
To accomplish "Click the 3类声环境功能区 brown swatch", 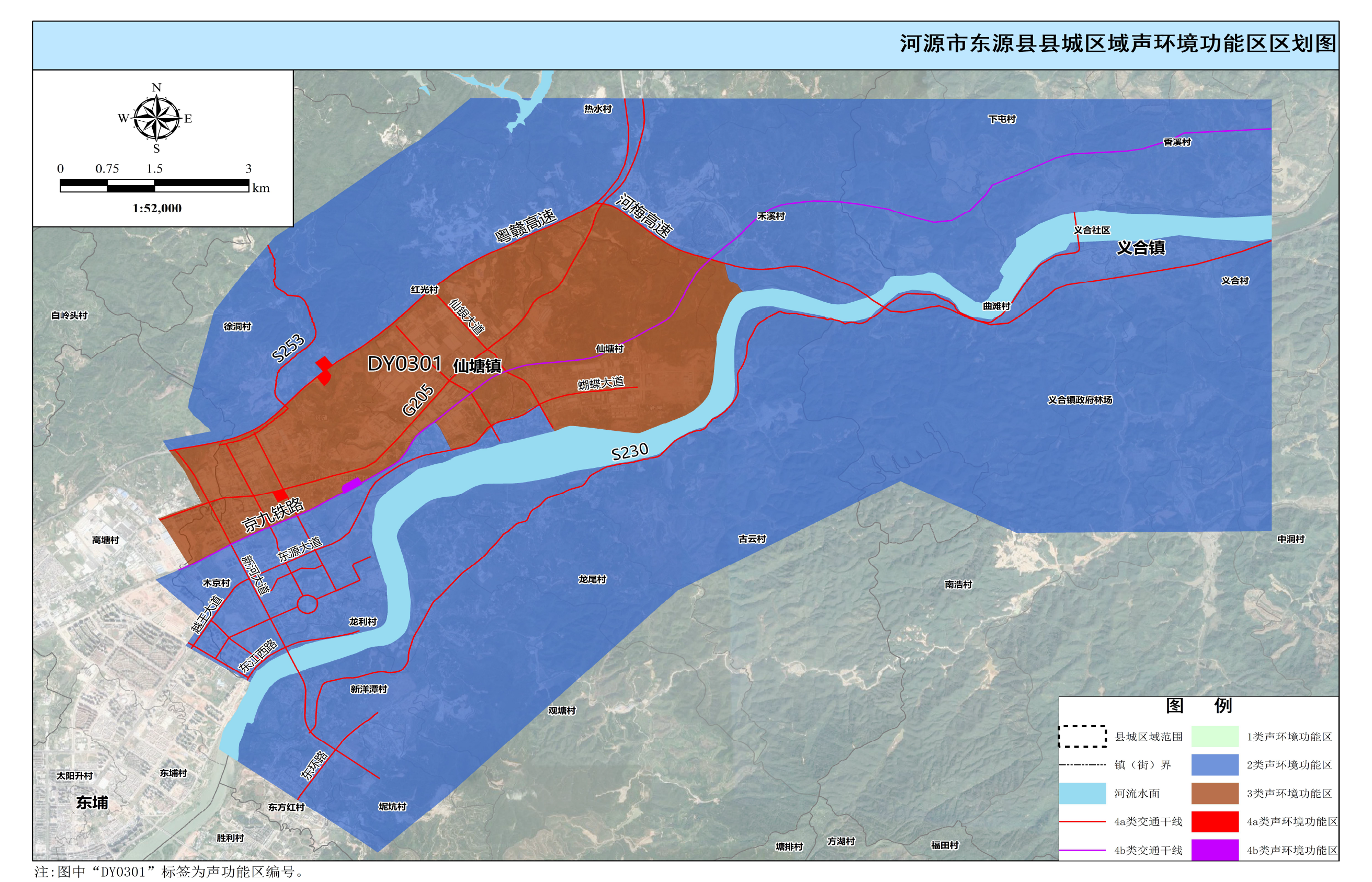I will (1215, 793).
